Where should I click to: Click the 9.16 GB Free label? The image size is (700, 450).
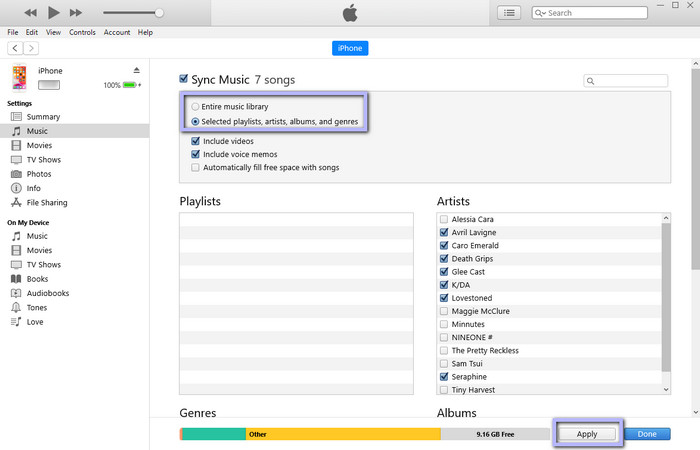(495, 434)
